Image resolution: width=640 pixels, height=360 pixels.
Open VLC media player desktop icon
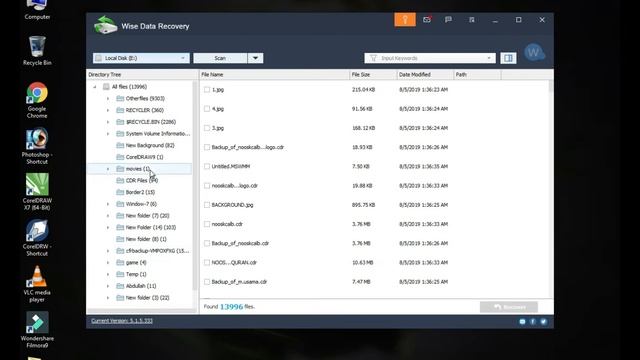[x=37, y=284]
